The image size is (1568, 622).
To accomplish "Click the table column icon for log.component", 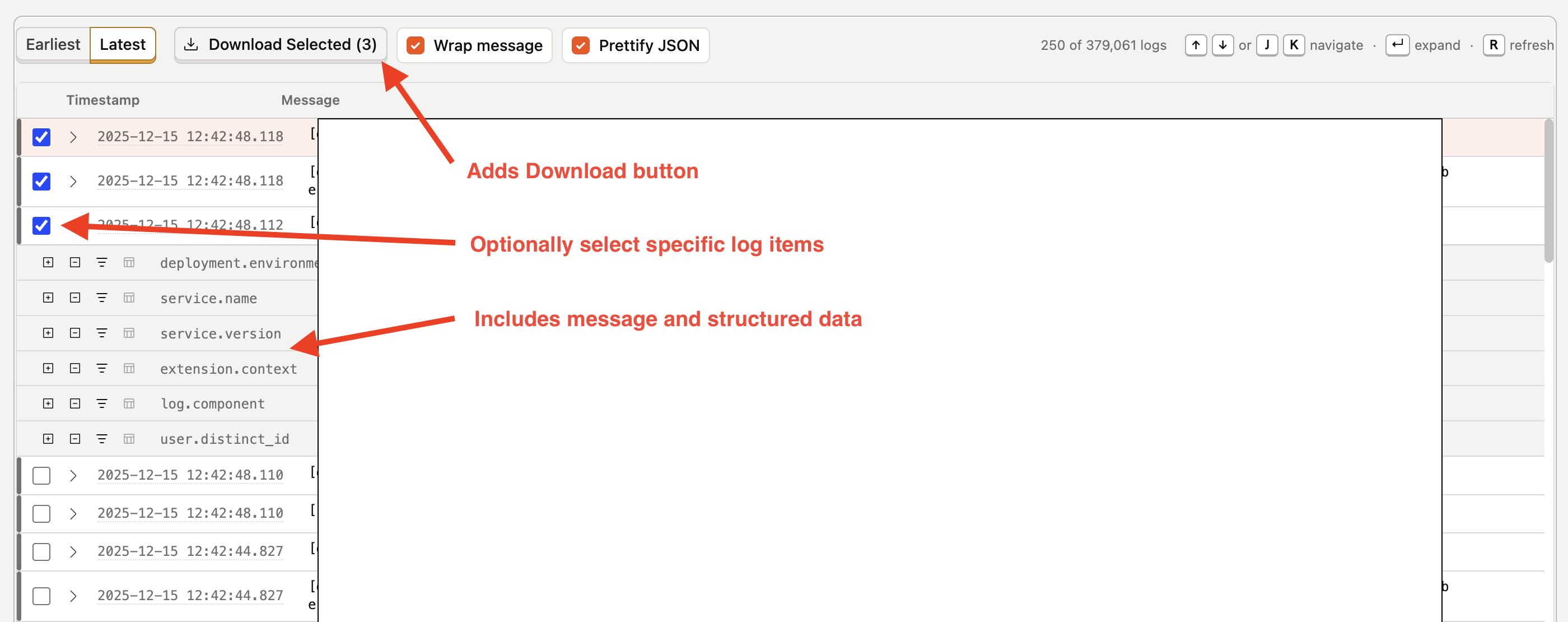I will click(x=129, y=404).
